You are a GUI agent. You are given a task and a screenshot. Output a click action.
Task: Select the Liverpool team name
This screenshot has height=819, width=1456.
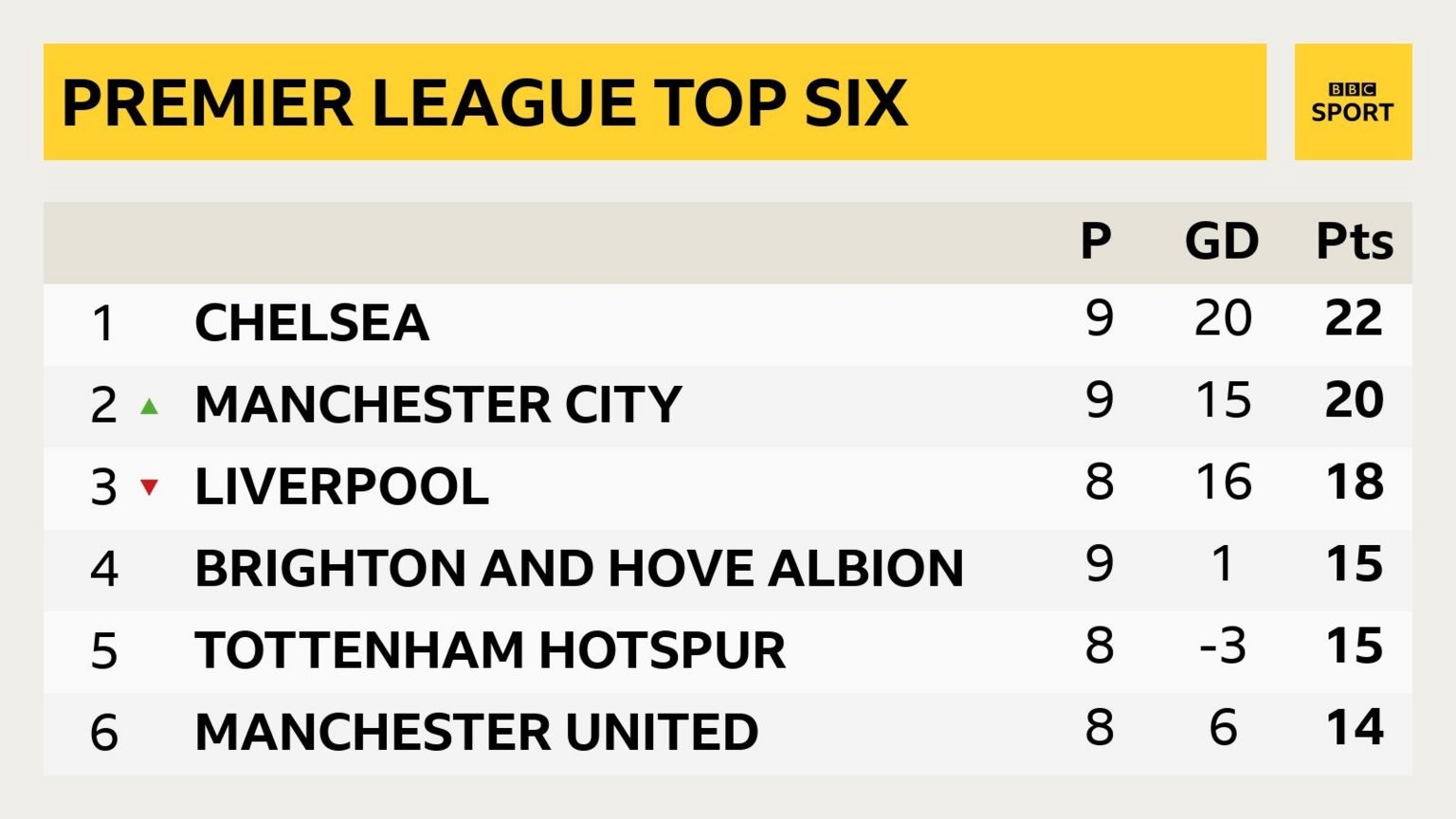click(341, 487)
